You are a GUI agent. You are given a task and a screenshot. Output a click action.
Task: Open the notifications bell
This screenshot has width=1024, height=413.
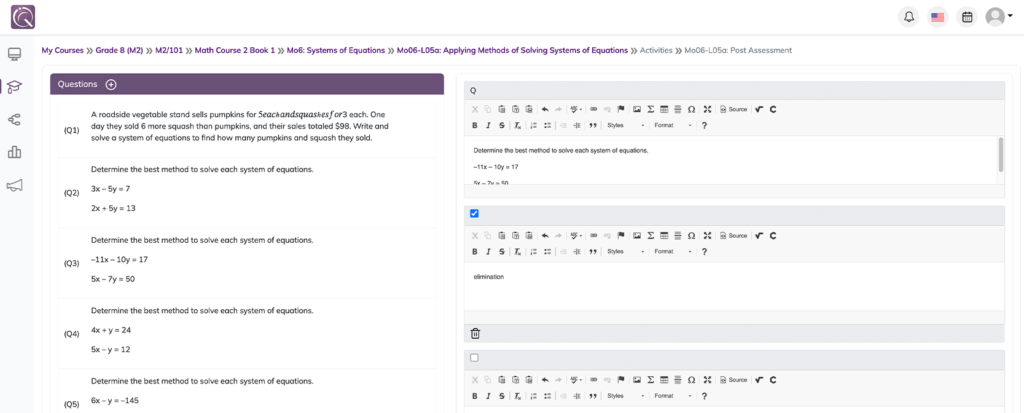point(908,17)
